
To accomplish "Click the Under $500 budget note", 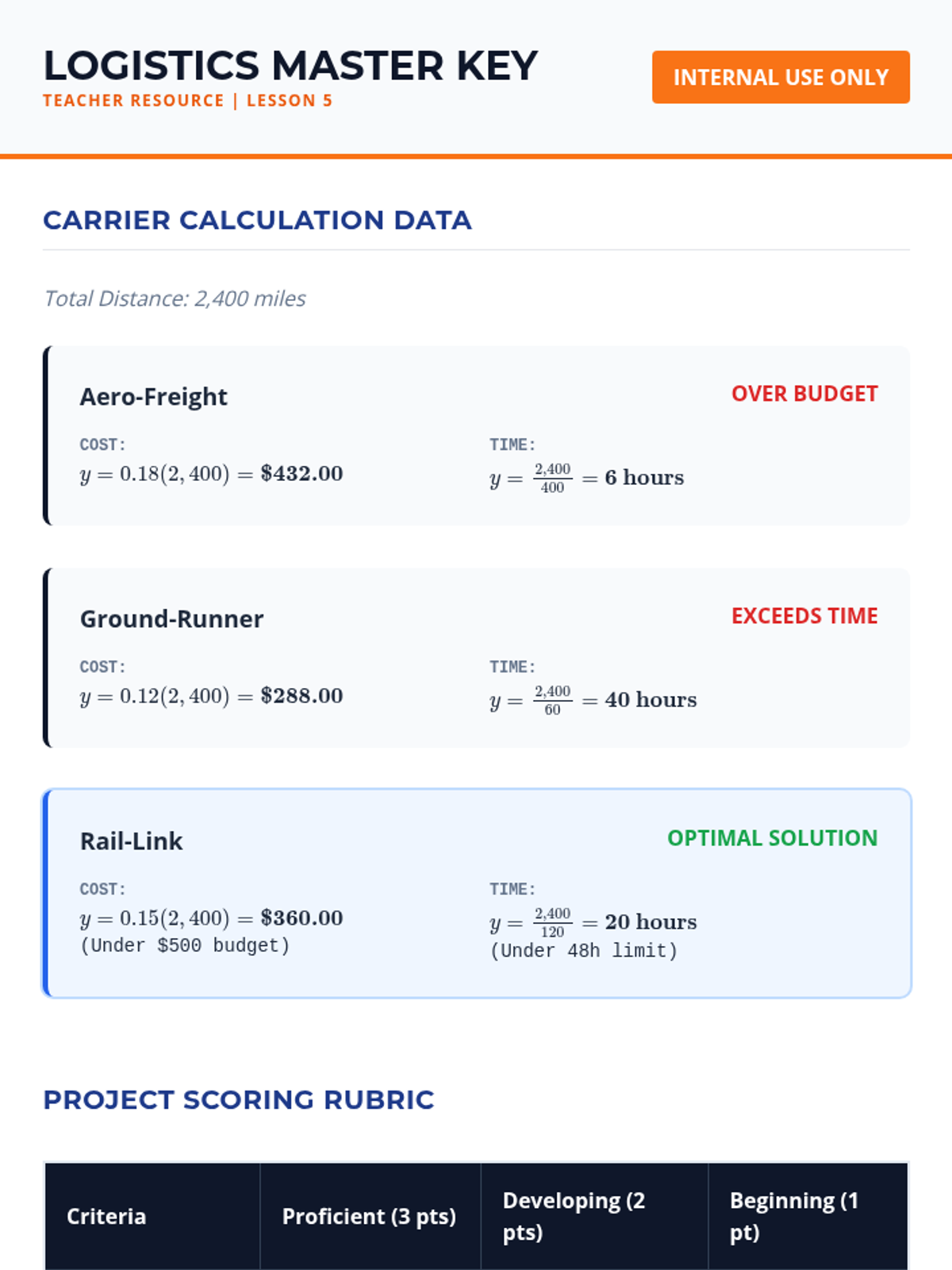I will click(185, 945).
